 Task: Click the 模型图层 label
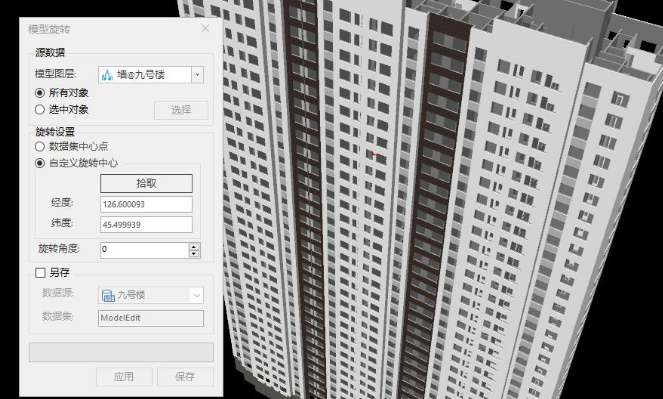point(55,74)
